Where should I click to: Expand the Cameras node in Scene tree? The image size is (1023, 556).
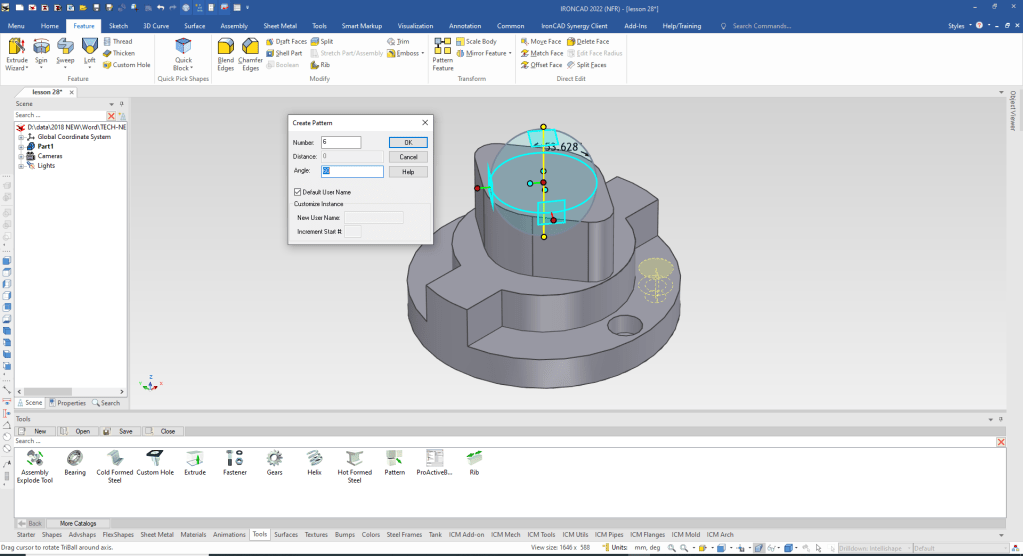tap(20, 156)
